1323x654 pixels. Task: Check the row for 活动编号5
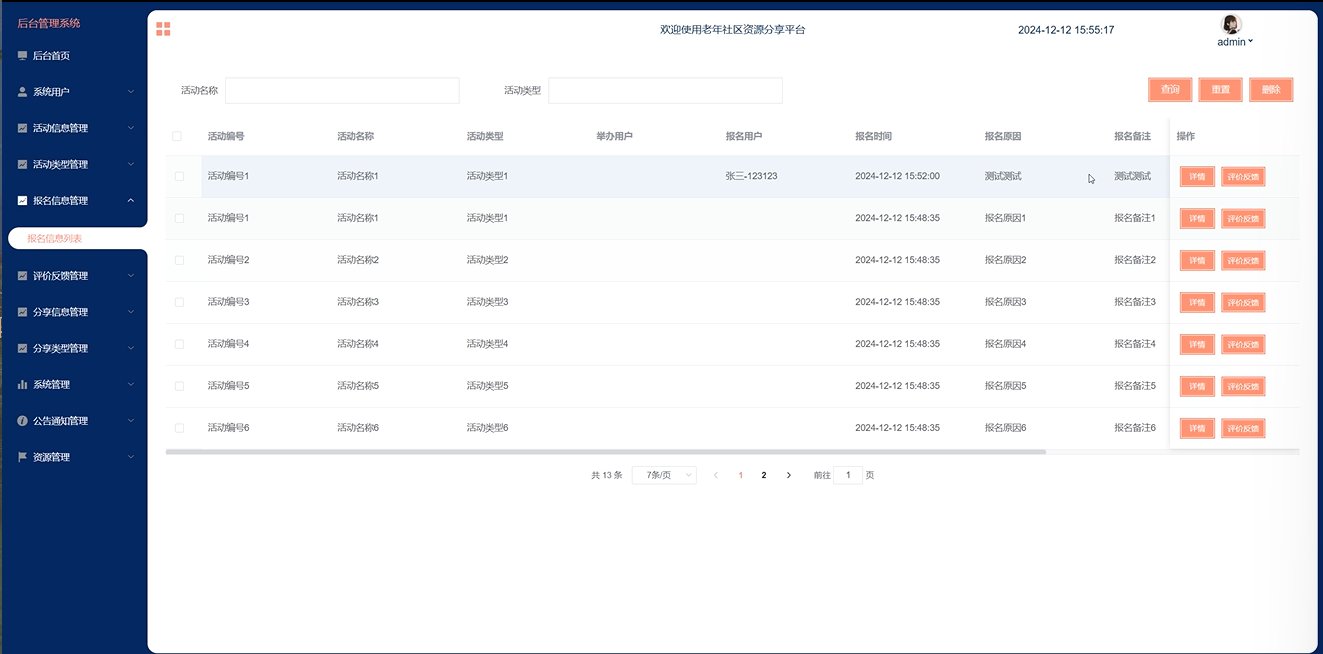coord(180,386)
